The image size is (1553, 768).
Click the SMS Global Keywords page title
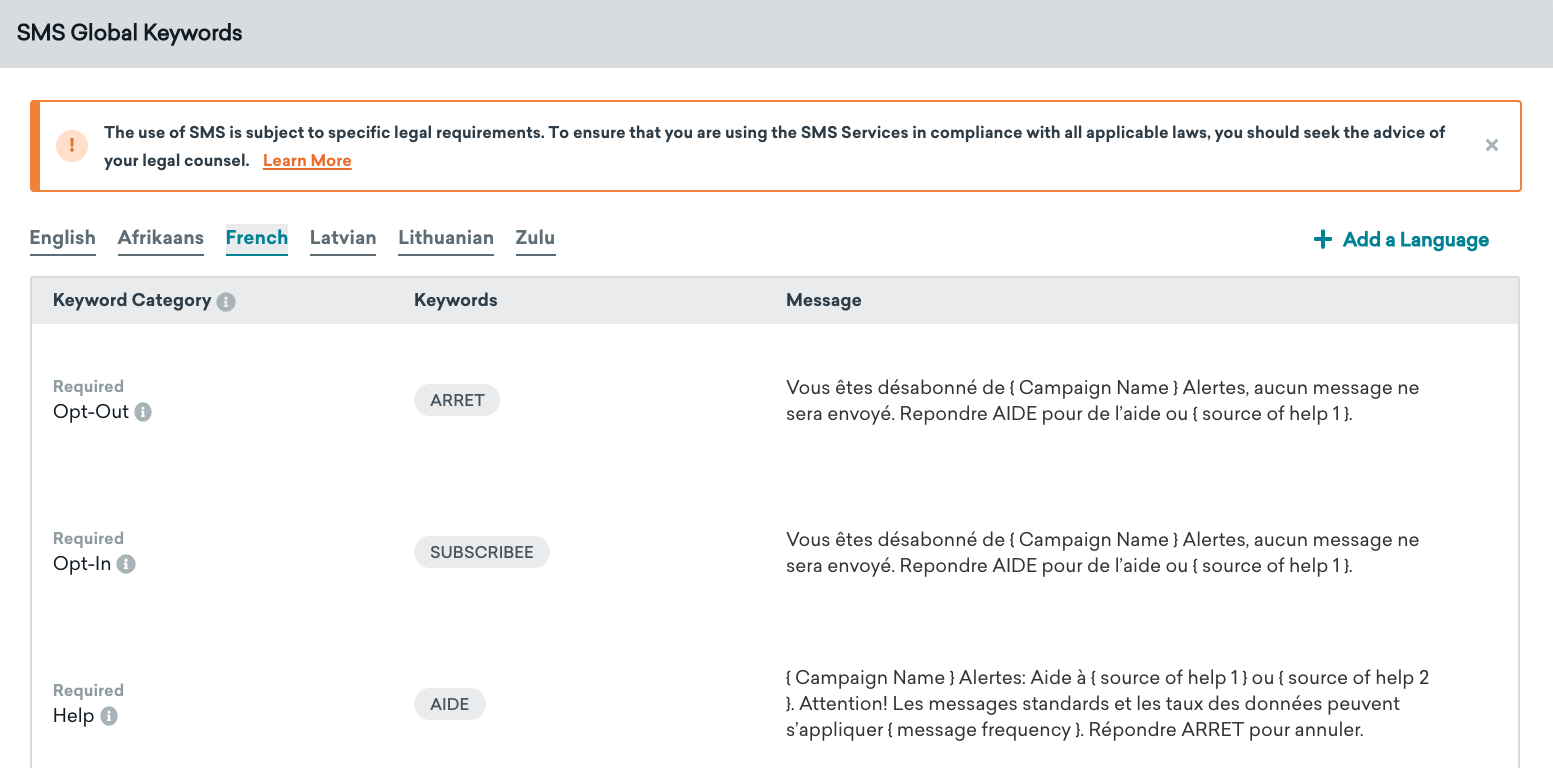[x=130, y=33]
